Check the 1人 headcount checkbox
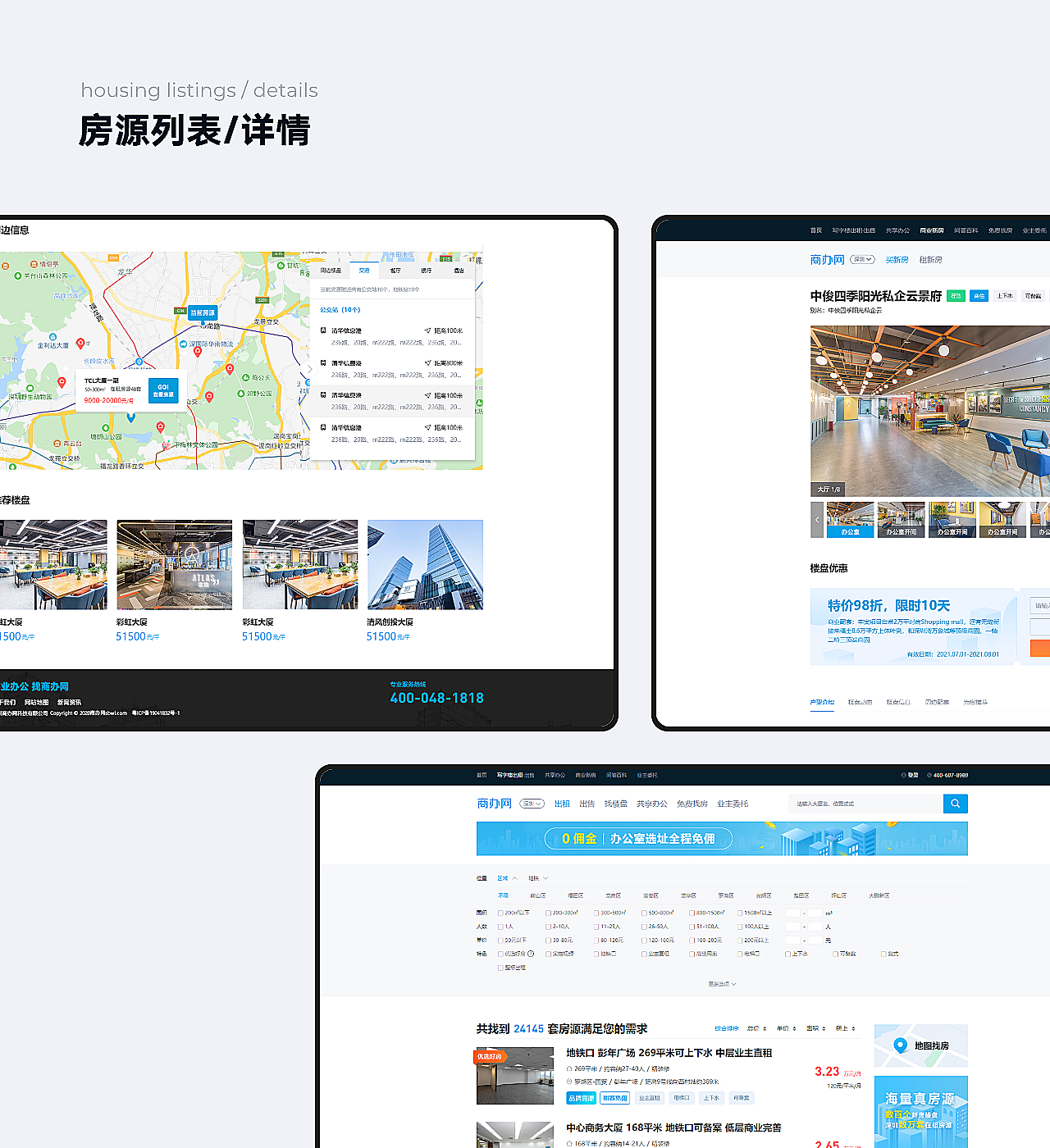Screen dimensions: 1050x1148 [x=500, y=927]
